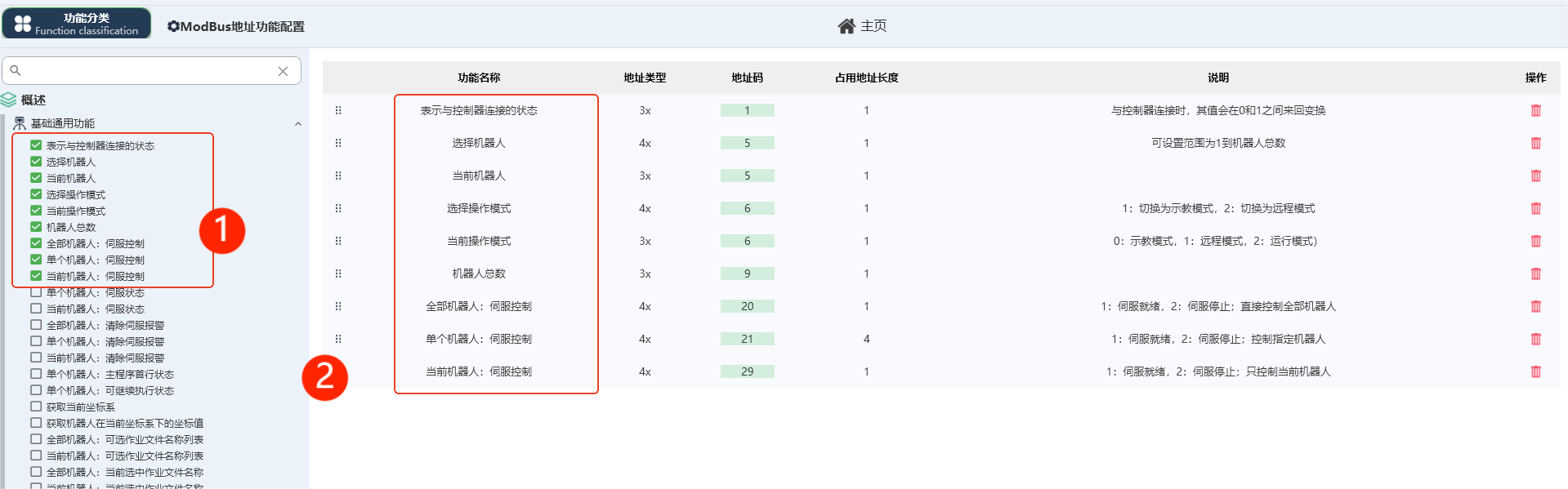Screen dimensions: 1568x489
Task: Grab drag handle of 当前机器人 row
Action: 338,176
